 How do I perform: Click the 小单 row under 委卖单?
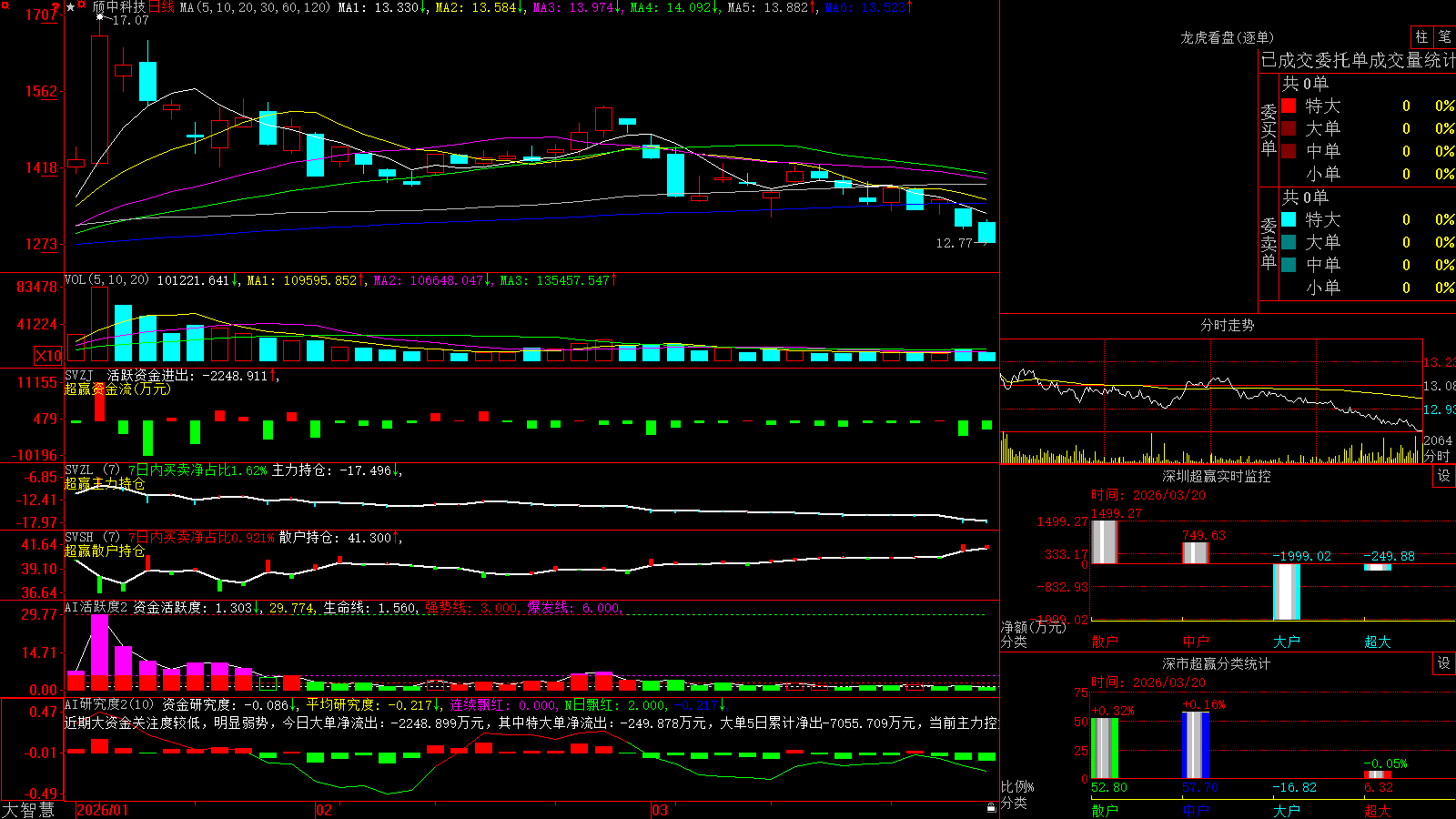[1368, 287]
